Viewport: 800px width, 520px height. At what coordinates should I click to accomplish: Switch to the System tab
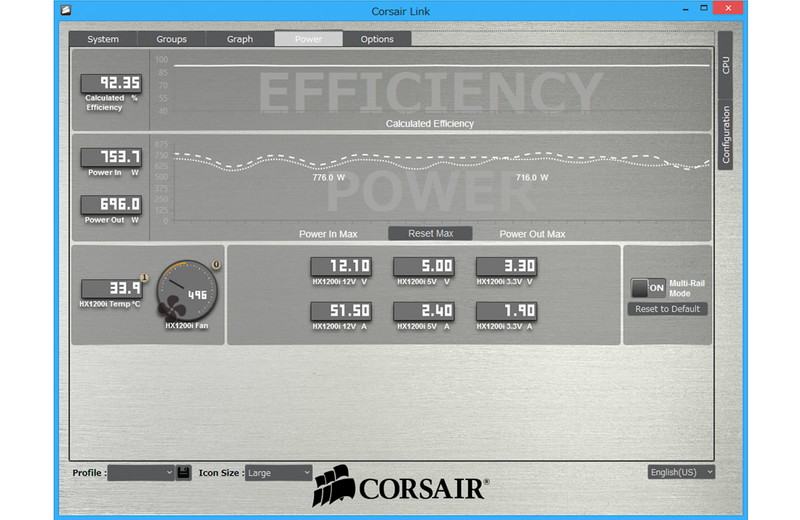click(x=103, y=39)
